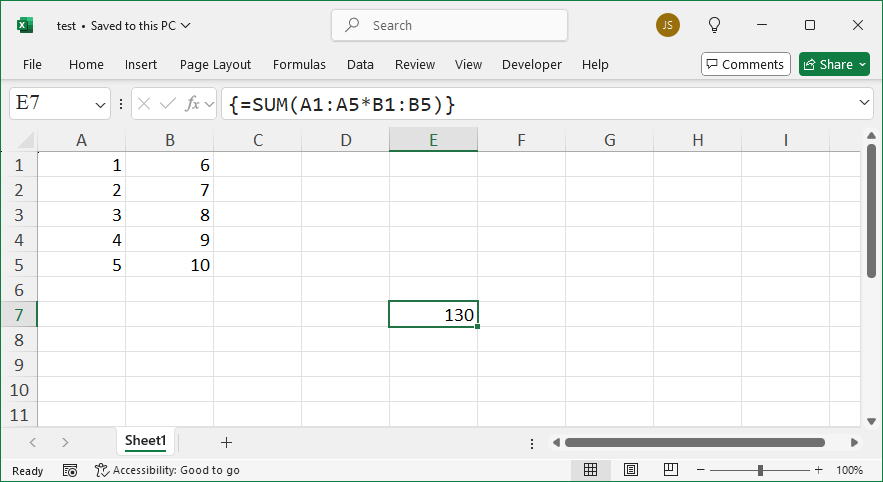Open the Name Box dropdown arrow
The width and height of the screenshot is (883, 482).
(x=100, y=105)
